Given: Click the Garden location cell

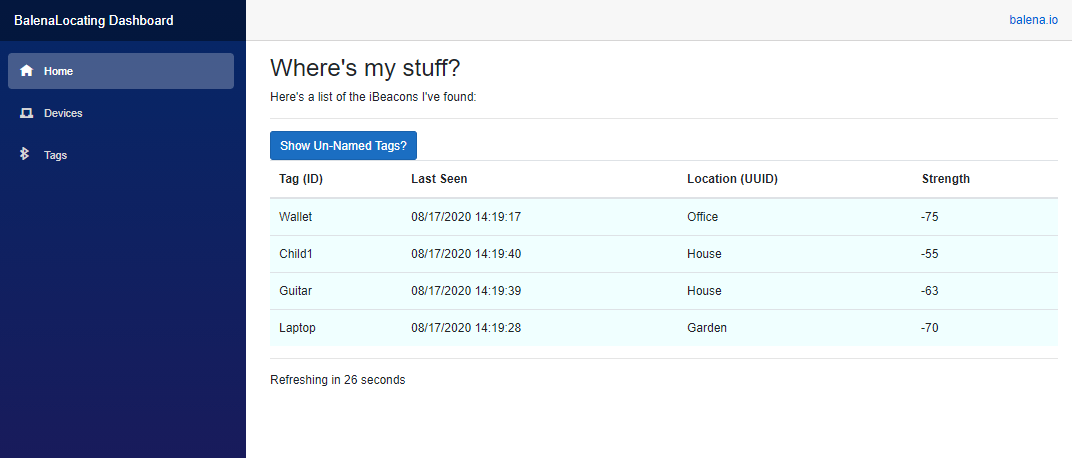Looking at the screenshot, I should (707, 328).
